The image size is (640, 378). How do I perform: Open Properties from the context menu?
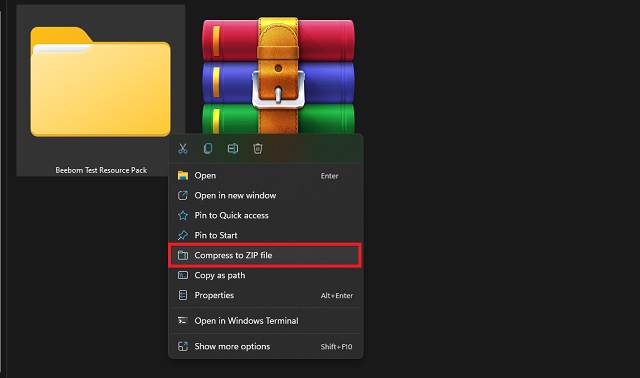coord(265,295)
